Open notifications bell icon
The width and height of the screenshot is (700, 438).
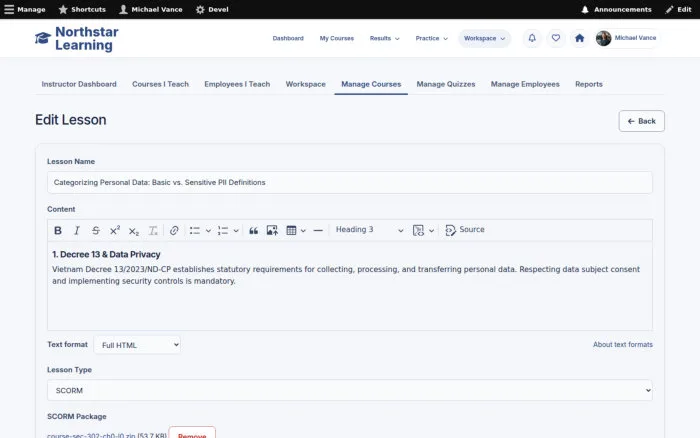tap(532, 38)
